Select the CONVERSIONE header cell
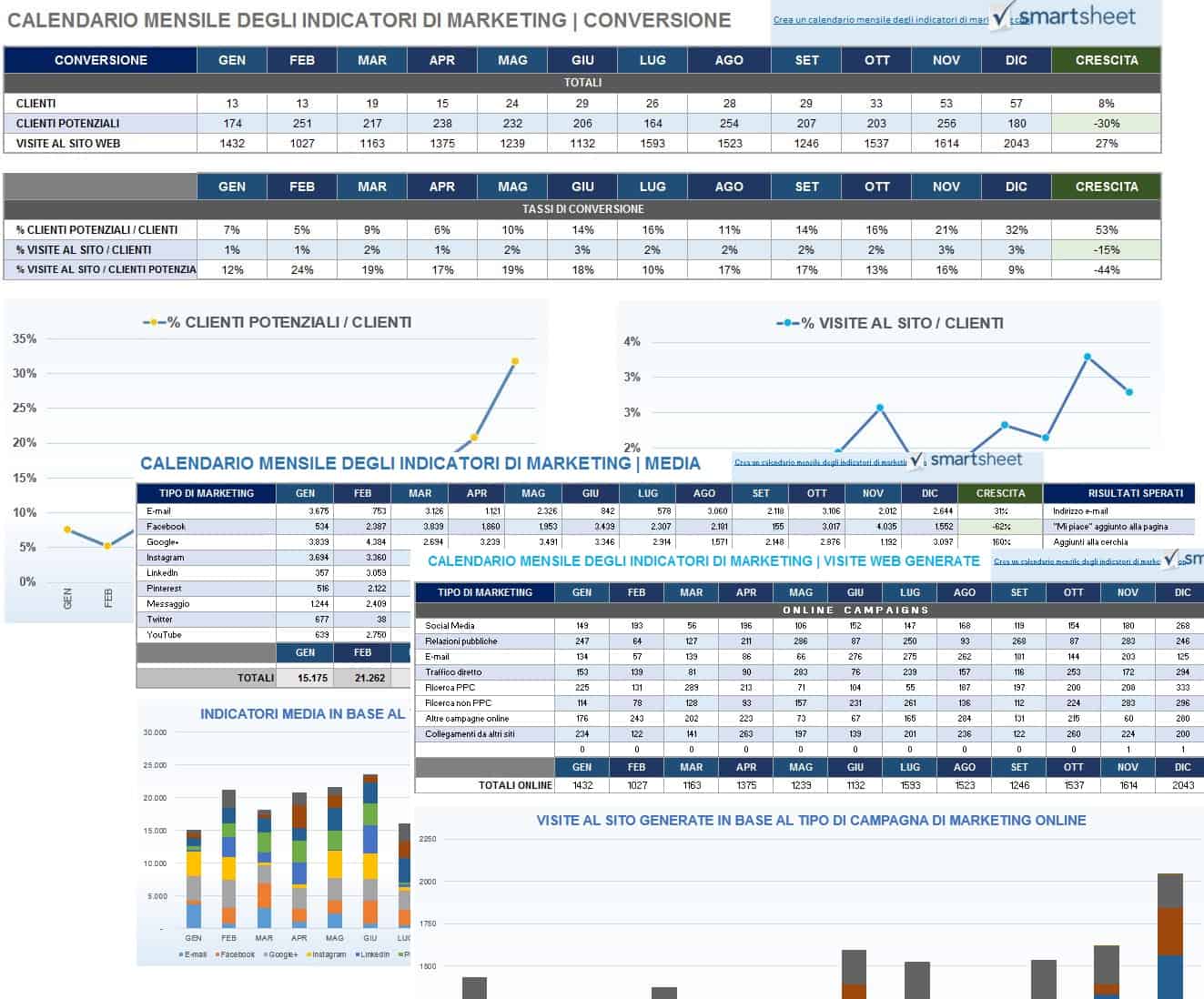Image resolution: width=1204 pixels, height=999 pixels. (x=100, y=60)
